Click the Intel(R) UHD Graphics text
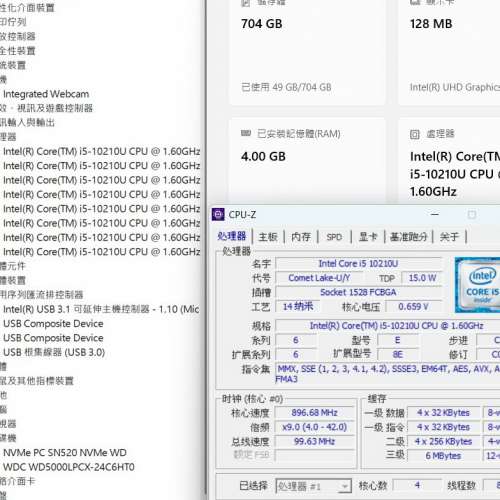 click(x=455, y=87)
